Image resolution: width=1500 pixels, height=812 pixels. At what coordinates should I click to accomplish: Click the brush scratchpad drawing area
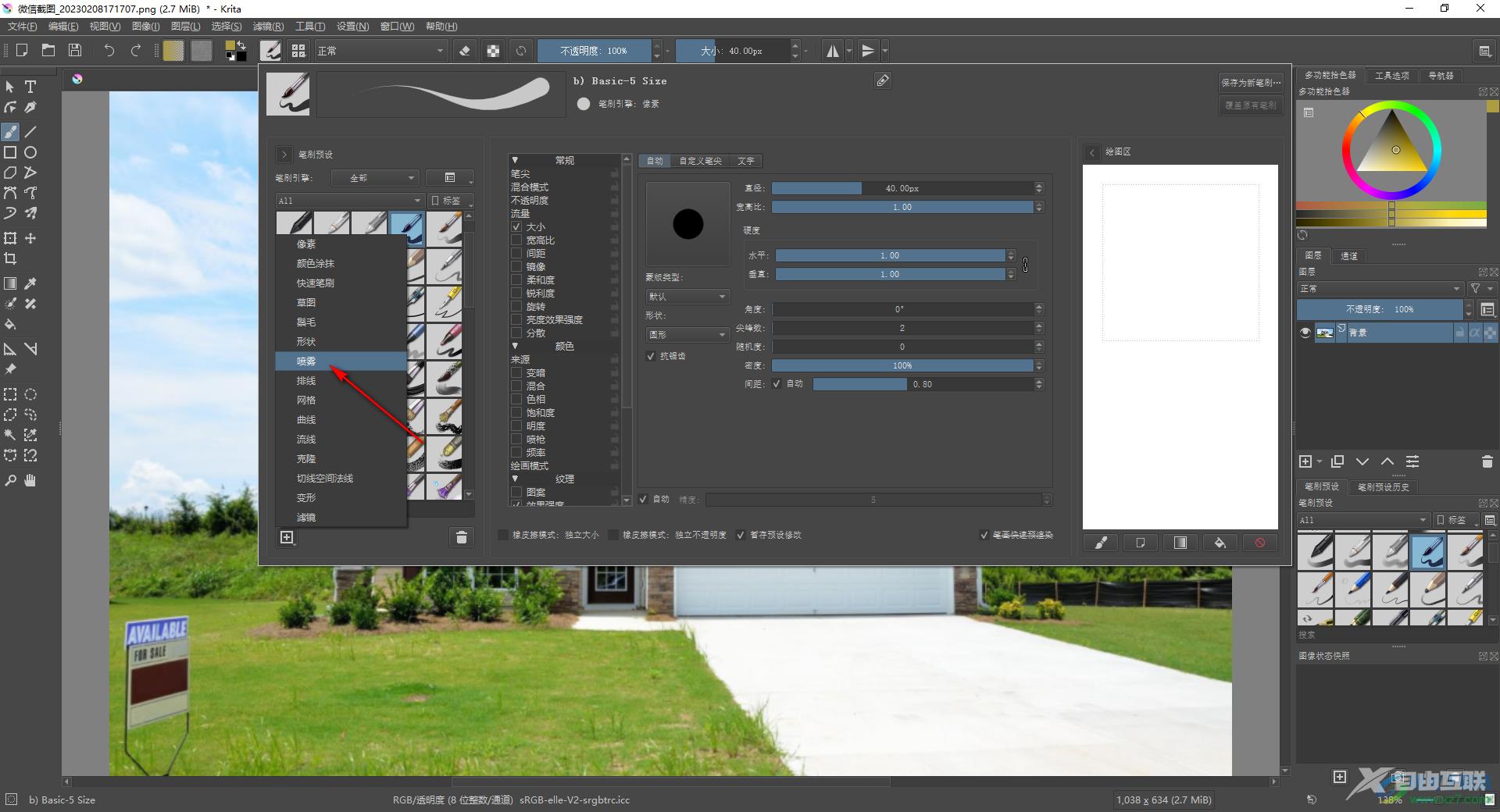click(x=1180, y=347)
